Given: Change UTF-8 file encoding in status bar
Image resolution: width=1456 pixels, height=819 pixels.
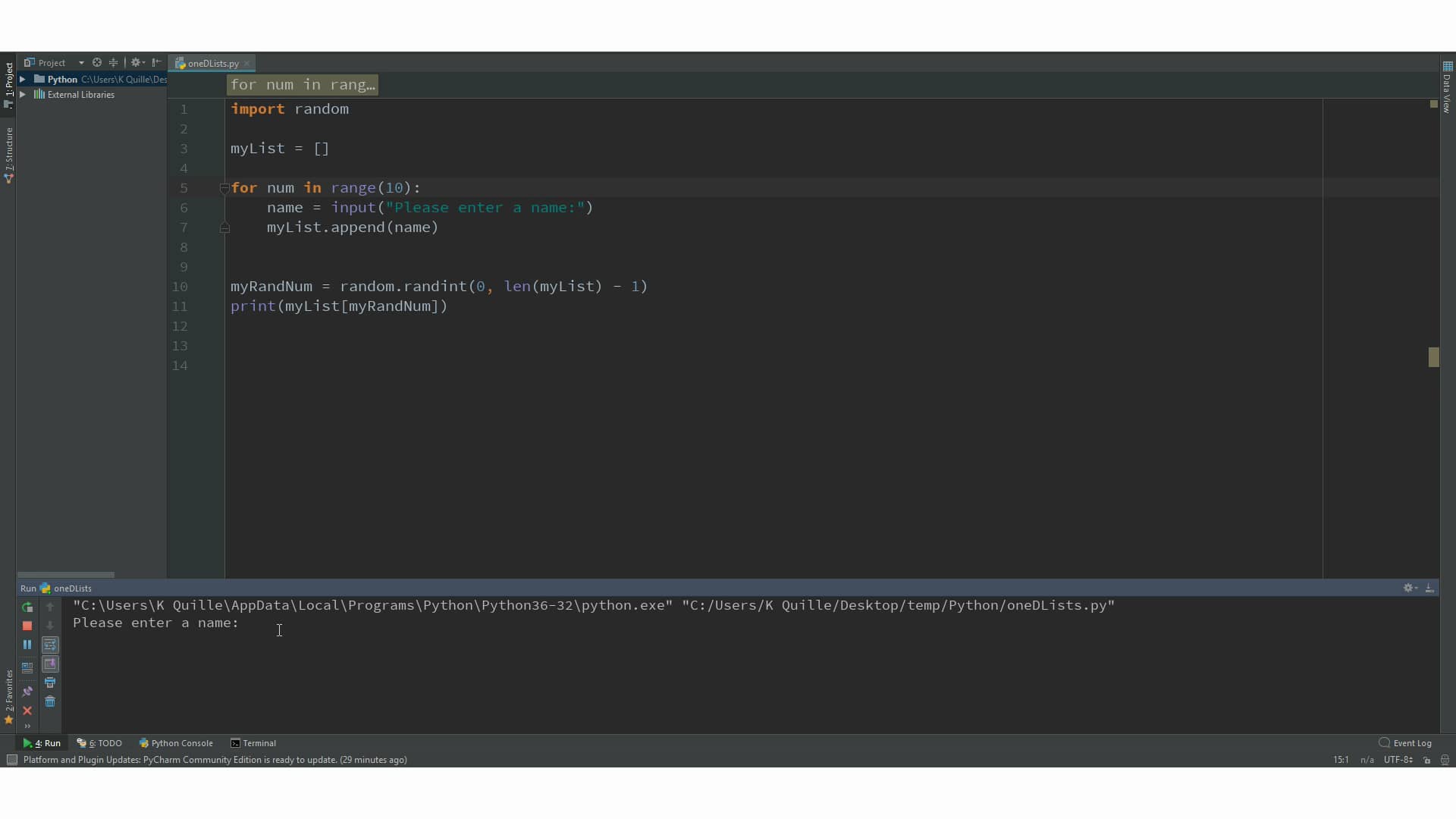Looking at the screenshot, I should coord(1398,761).
